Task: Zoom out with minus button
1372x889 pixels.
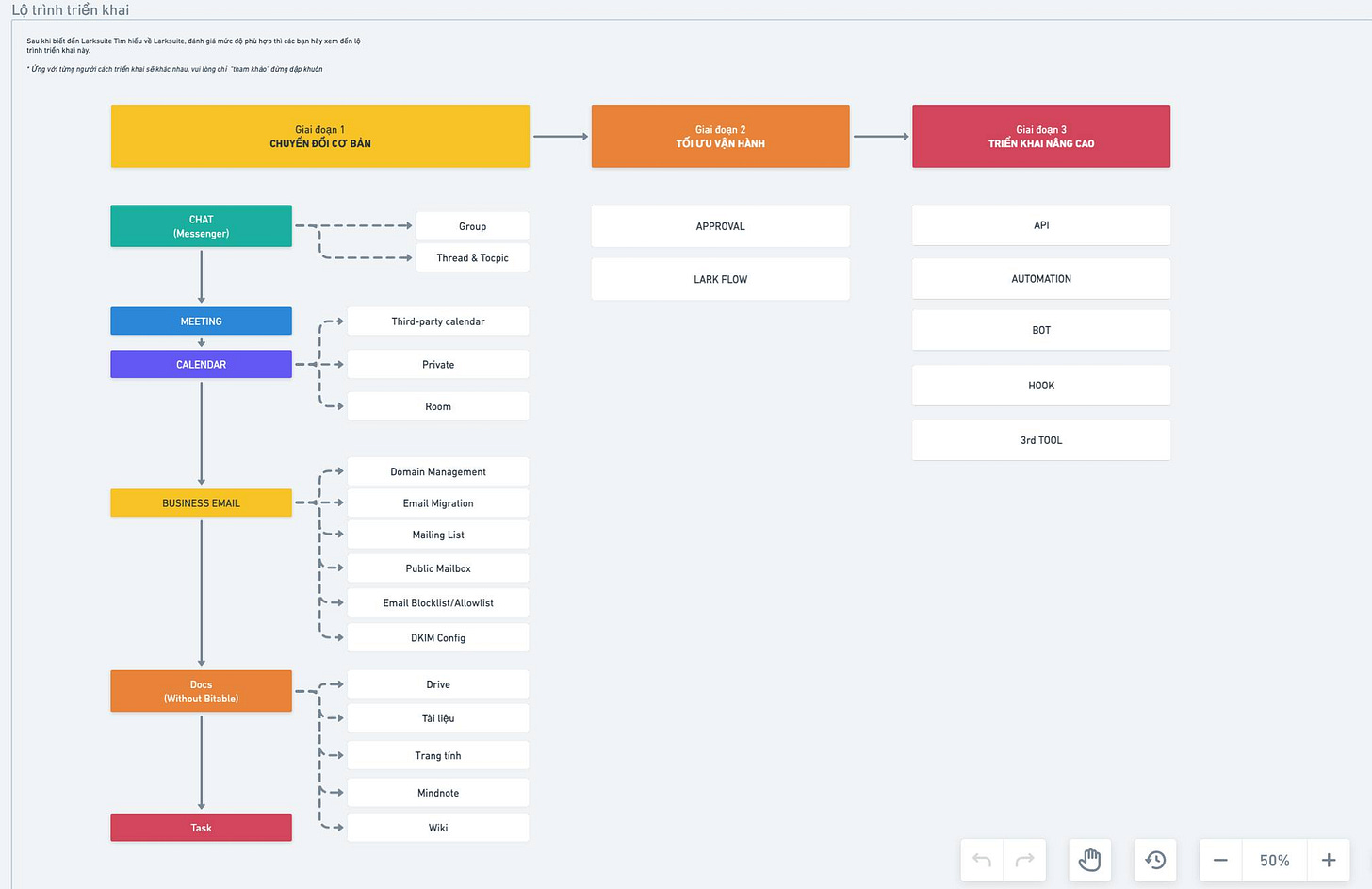Action: pos(1220,860)
